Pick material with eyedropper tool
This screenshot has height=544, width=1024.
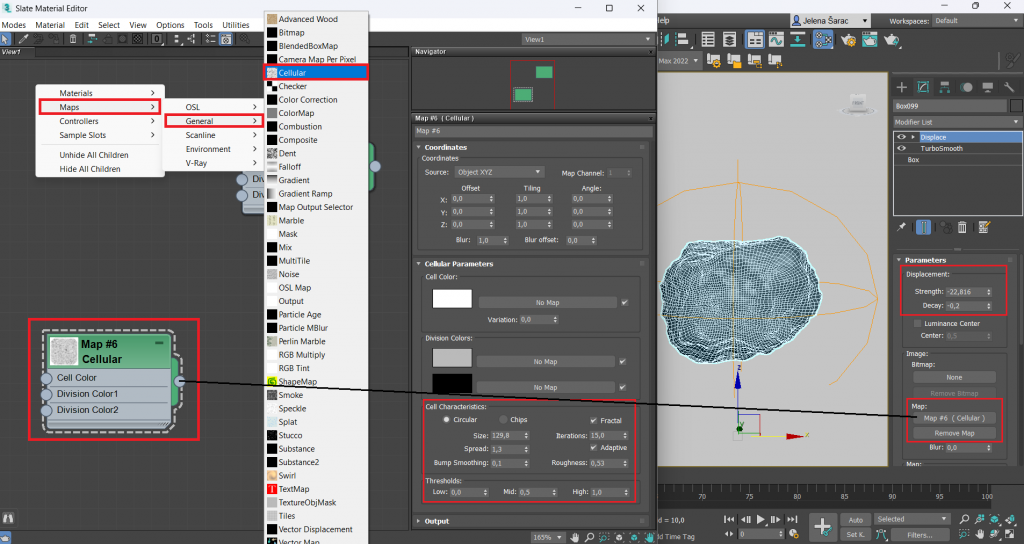[22, 39]
